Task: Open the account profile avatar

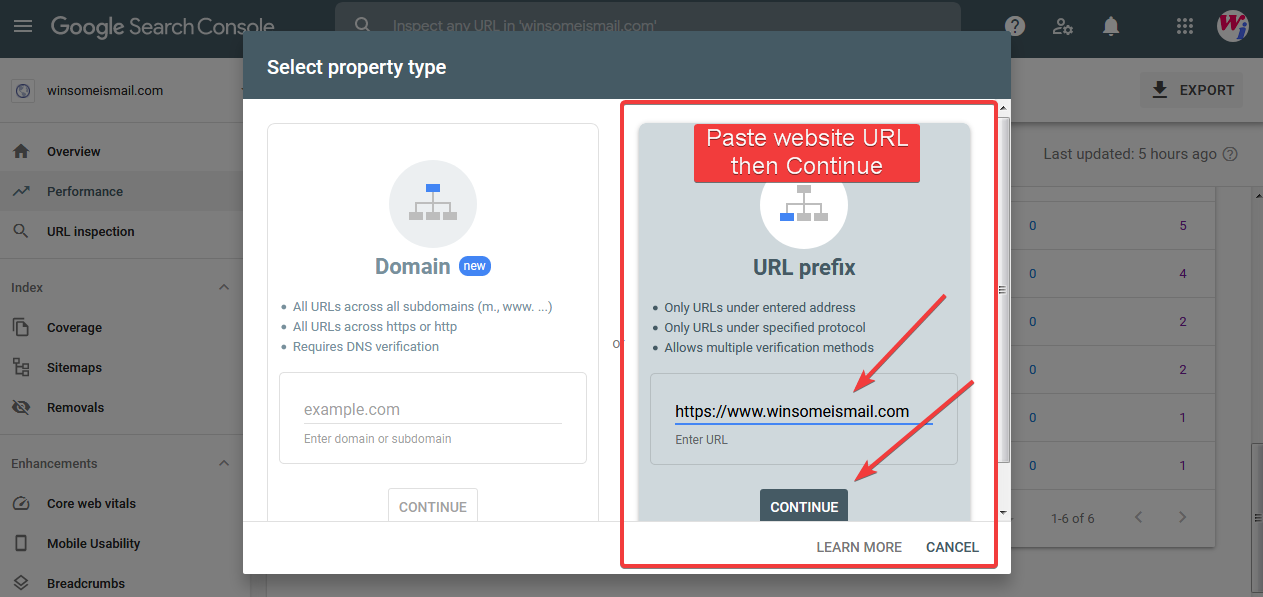Action: [1232, 27]
